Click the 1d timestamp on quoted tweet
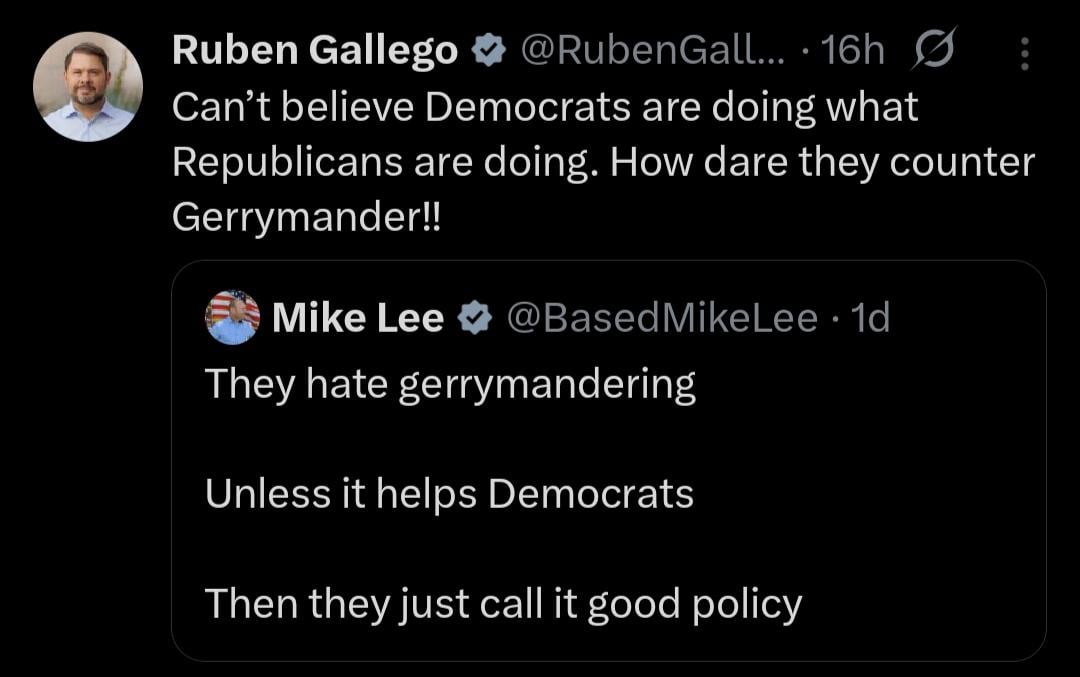The width and height of the screenshot is (1080, 677). pyautogui.click(x=865, y=318)
